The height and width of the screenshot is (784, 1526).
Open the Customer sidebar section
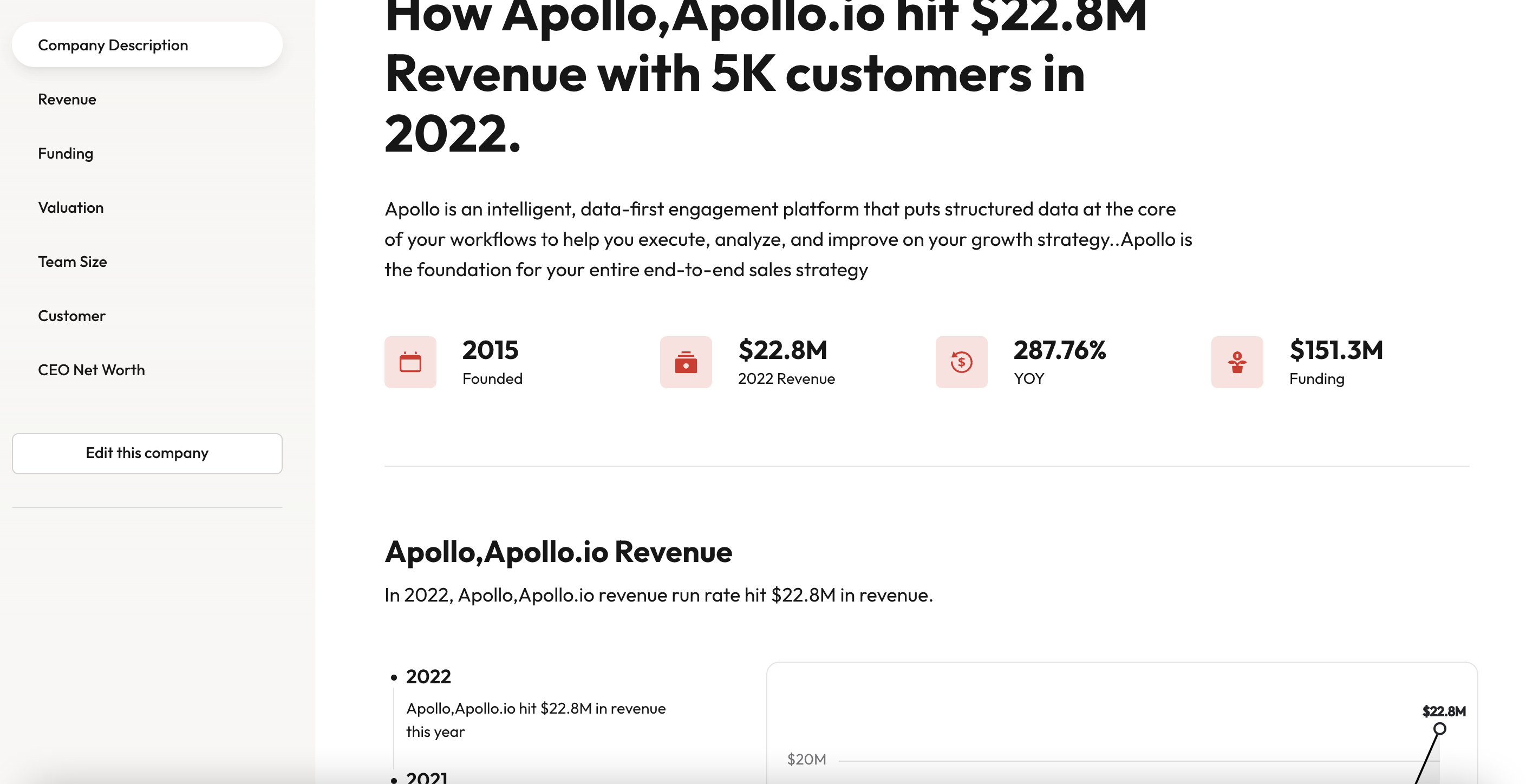[x=71, y=316]
